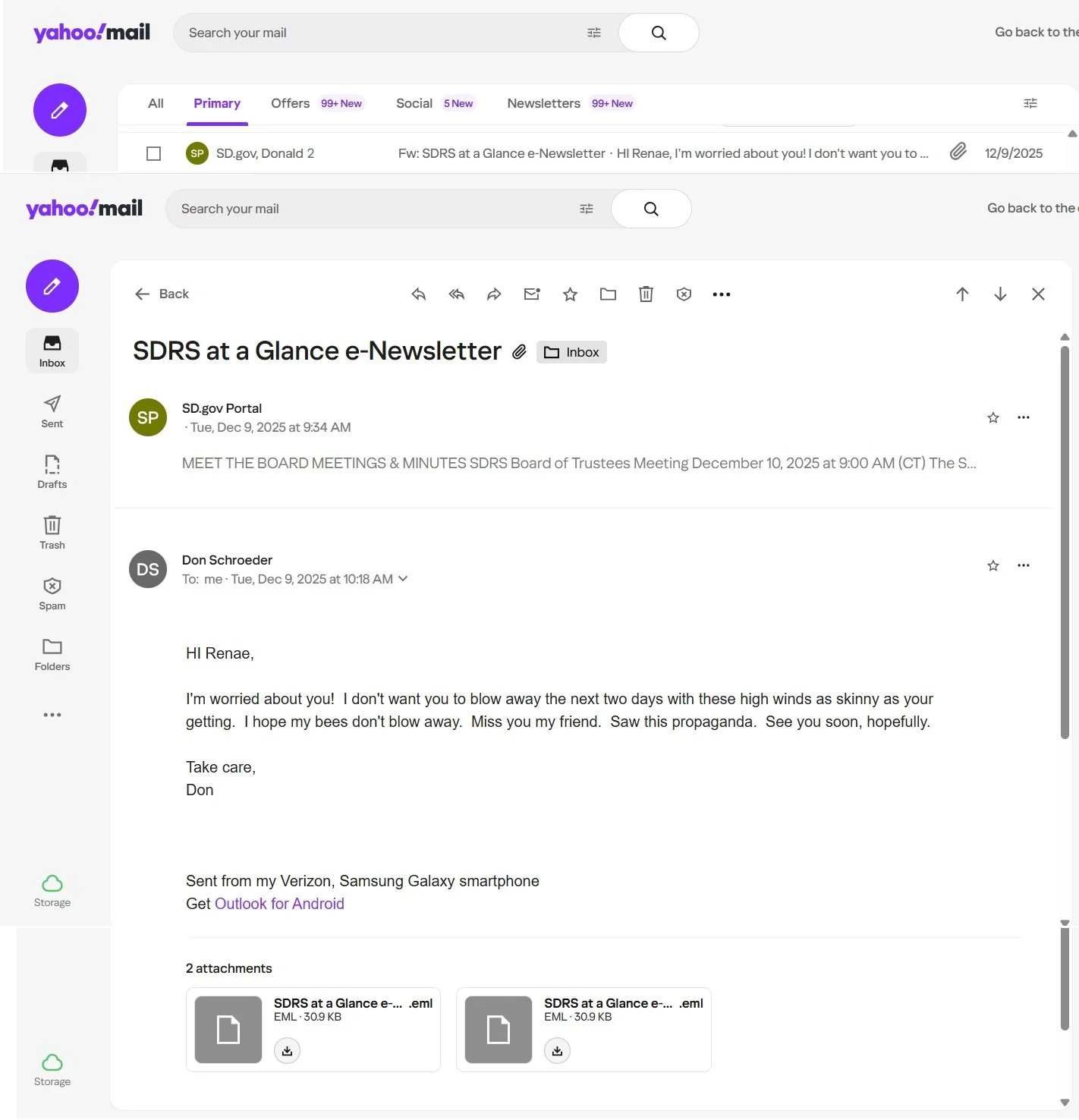This screenshot has height=1120, width=1079.
Task: Open the inbox sort settings icon
Action: coord(1030,103)
